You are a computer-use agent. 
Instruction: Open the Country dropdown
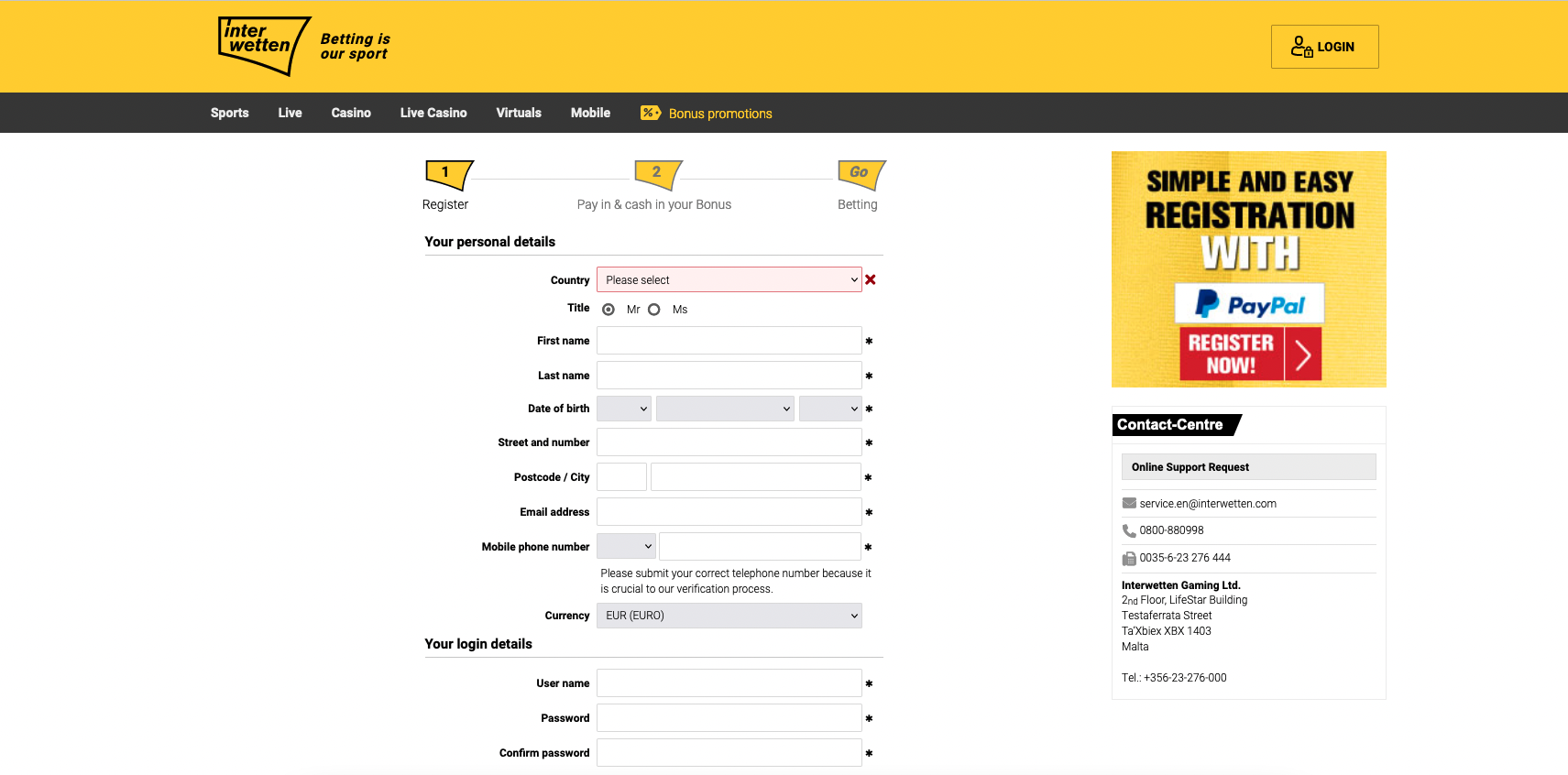pyautogui.click(x=729, y=279)
